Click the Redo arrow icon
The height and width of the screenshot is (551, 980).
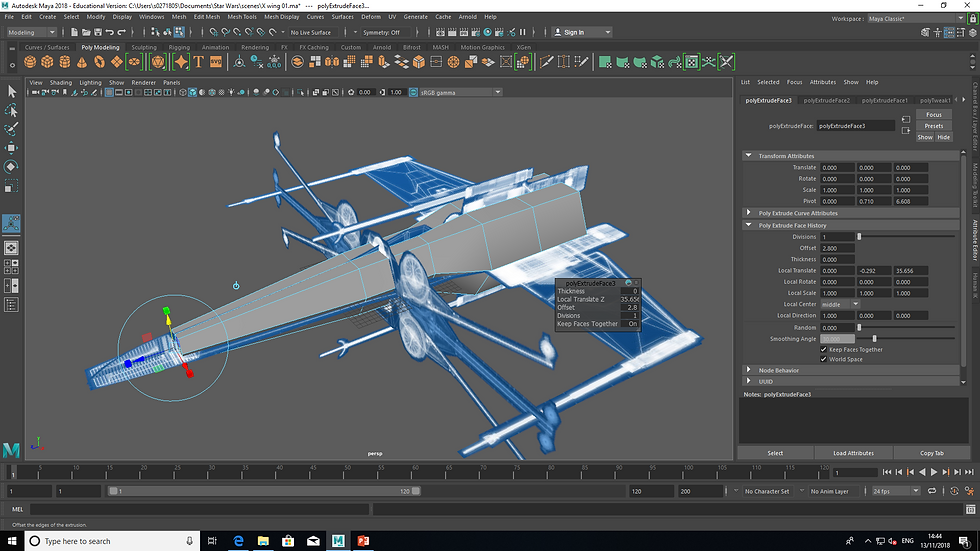[122, 32]
